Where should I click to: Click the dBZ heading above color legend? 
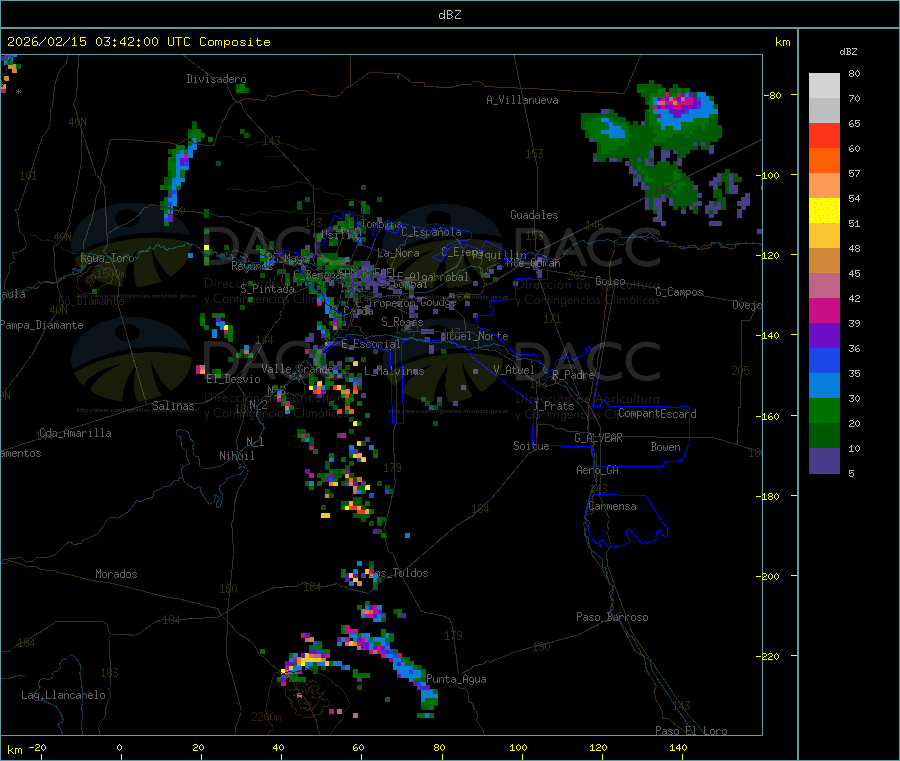848,52
